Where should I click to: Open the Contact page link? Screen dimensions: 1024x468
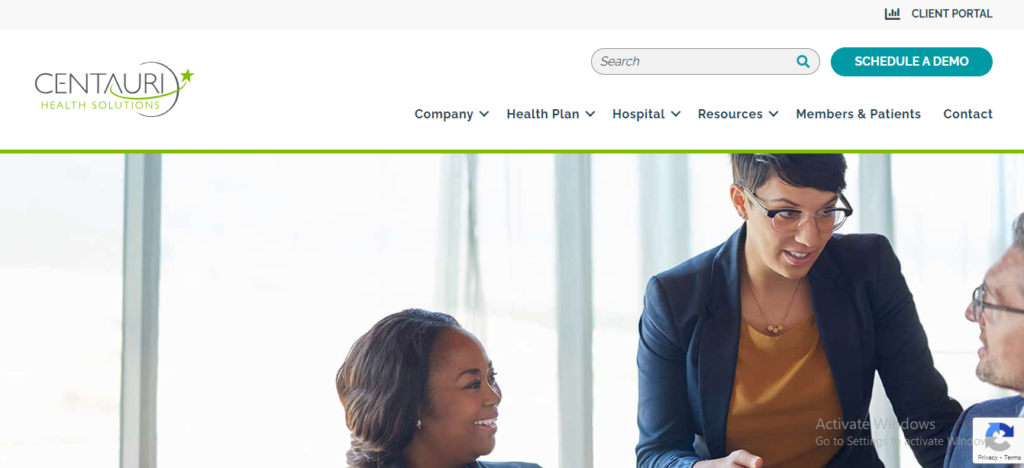[x=968, y=114]
